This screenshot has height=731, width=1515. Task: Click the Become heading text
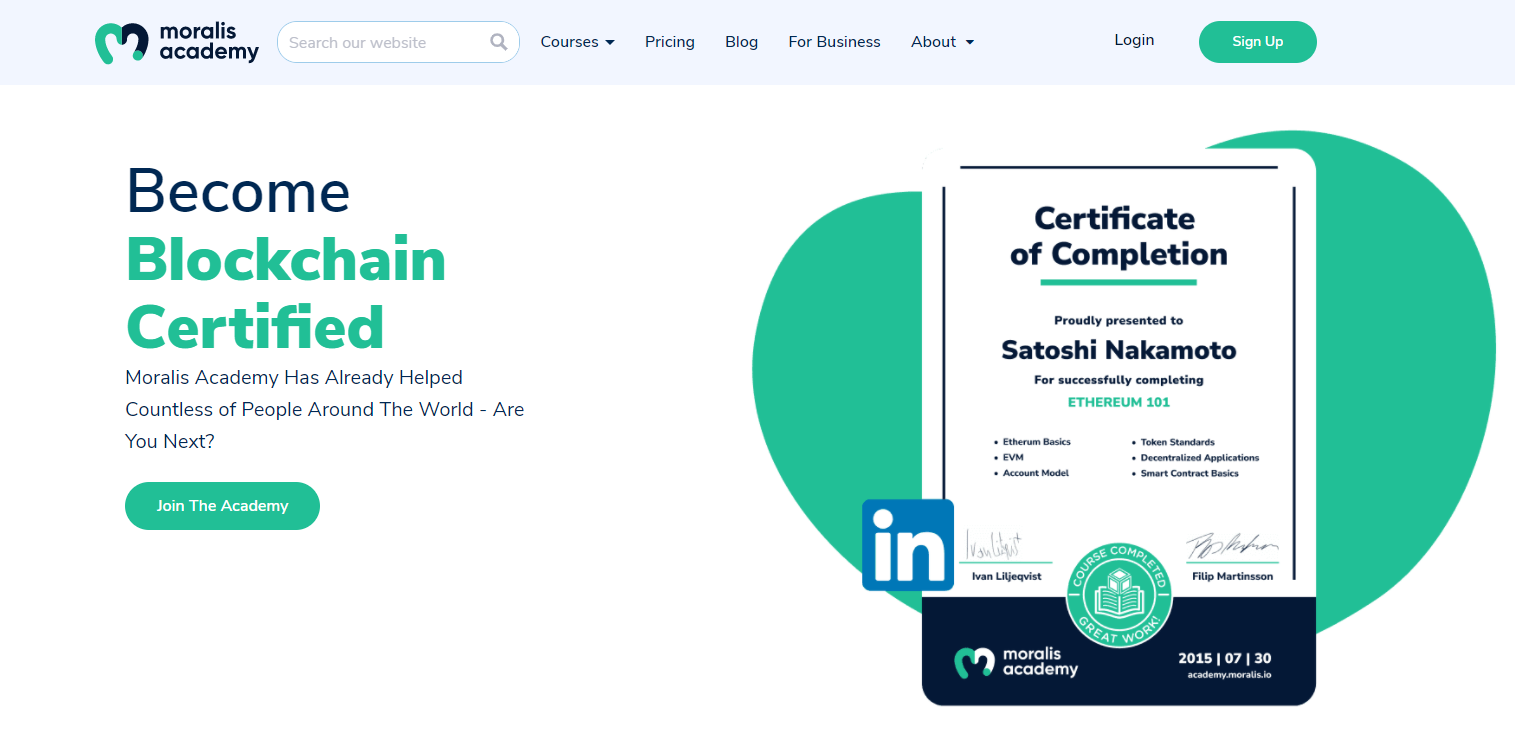pos(238,190)
